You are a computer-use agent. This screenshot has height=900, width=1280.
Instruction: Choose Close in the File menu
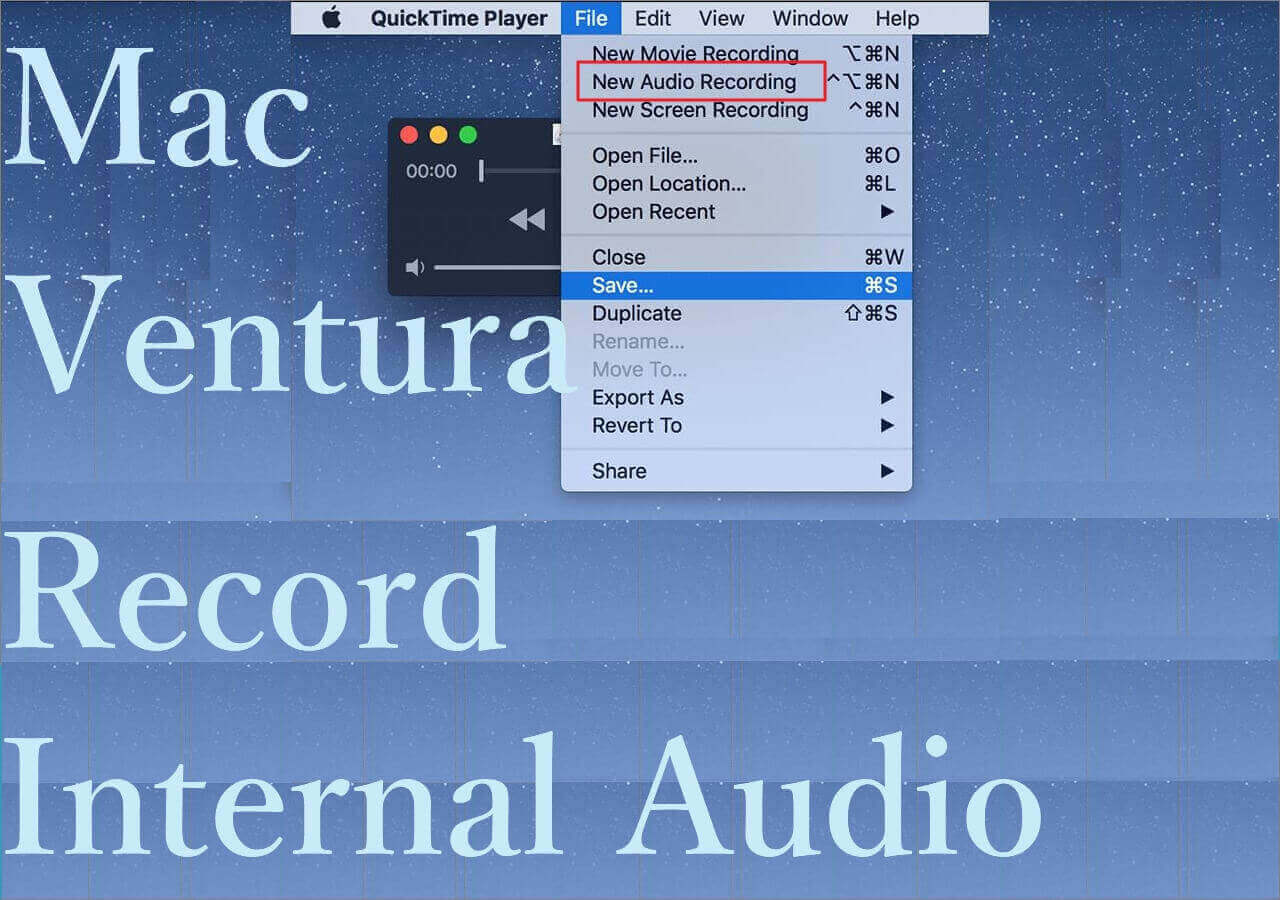point(737,258)
